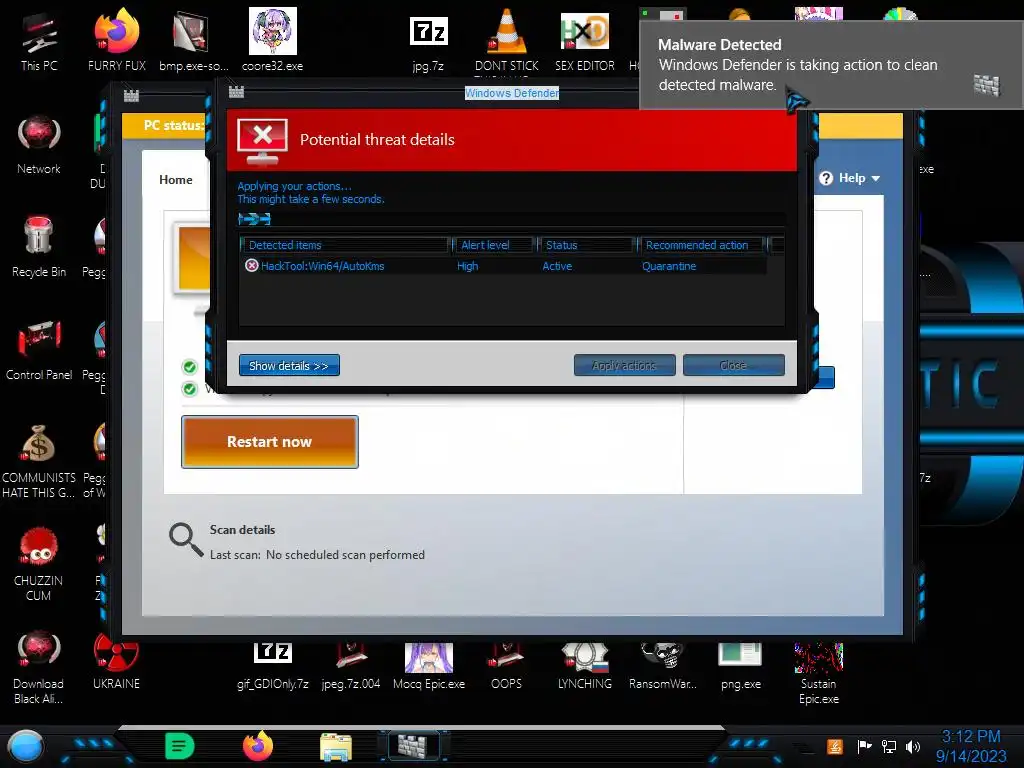Select the CHUZZIN CUM desktop icon
1024x768 pixels.
pos(39,564)
